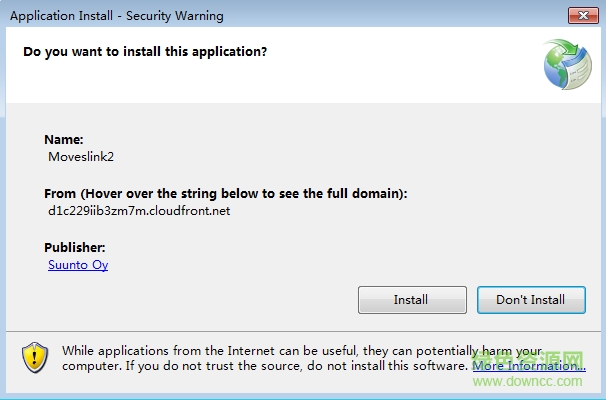606x400 pixels.
Task: Select the Moveslink2 application name
Action: [80, 157]
